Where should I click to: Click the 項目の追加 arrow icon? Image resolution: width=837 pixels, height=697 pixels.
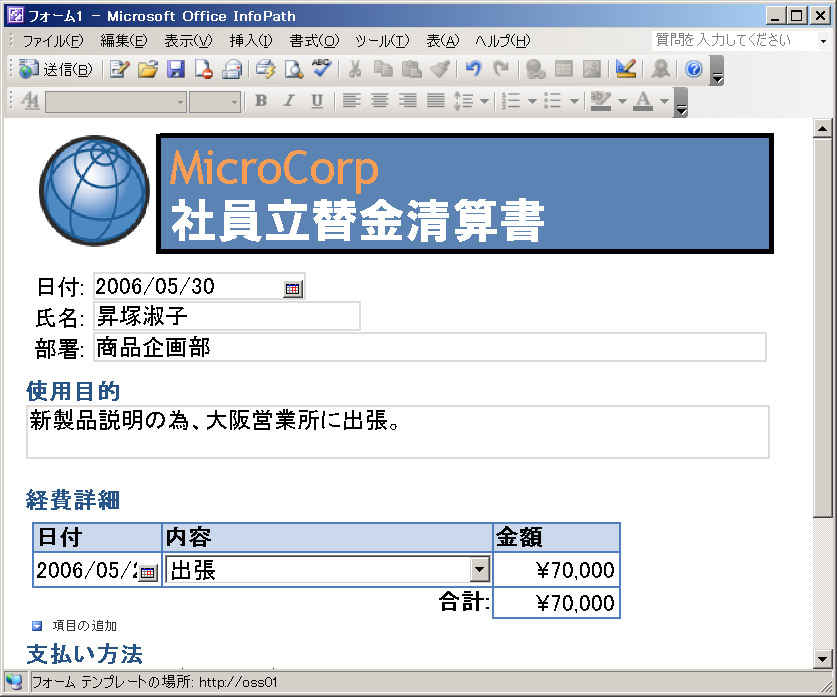pyautogui.click(x=37, y=625)
